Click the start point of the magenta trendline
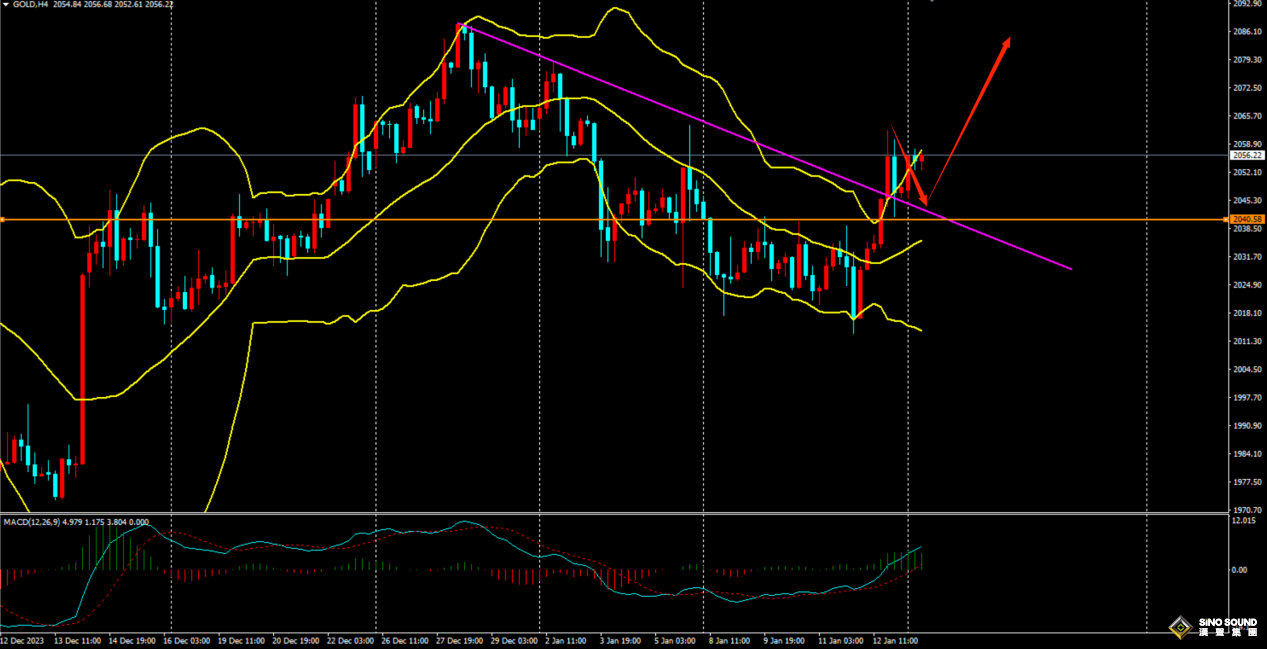The width and height of the screenshot is (1267, 649). click(460, 25)
